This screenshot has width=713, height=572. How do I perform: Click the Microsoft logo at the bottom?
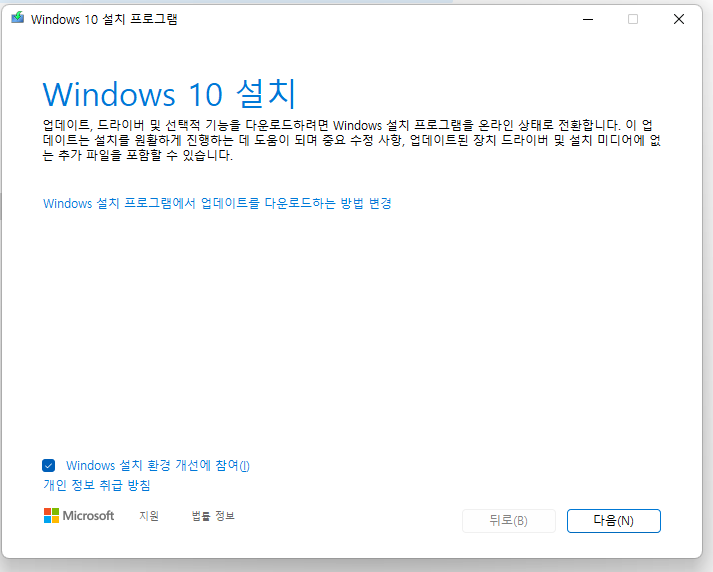(79, 516)
